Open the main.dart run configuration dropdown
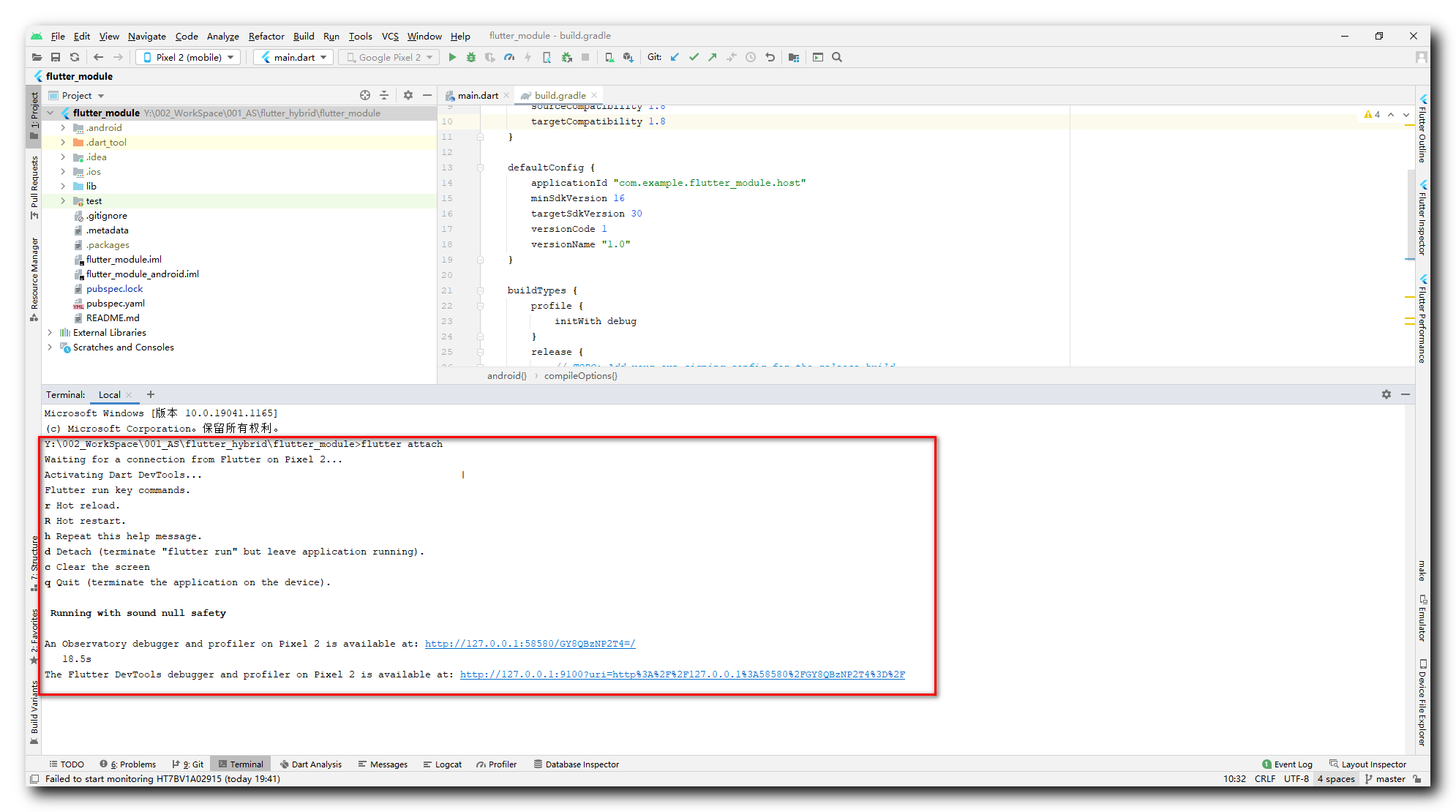1456x812 pixels. pos(294,57)
